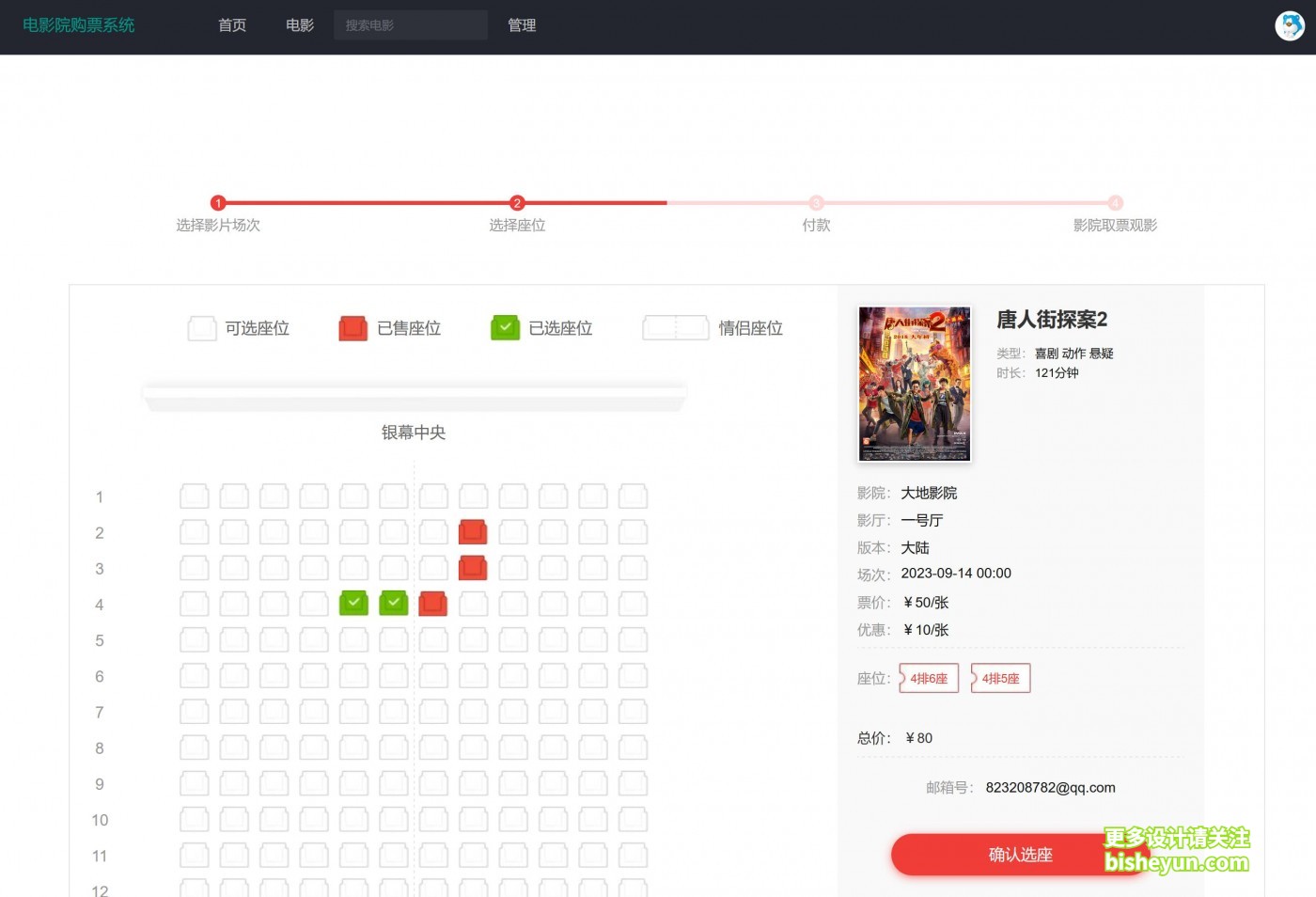
Task: Open the 首页 navigation item
Action: (x=232, y=25)
